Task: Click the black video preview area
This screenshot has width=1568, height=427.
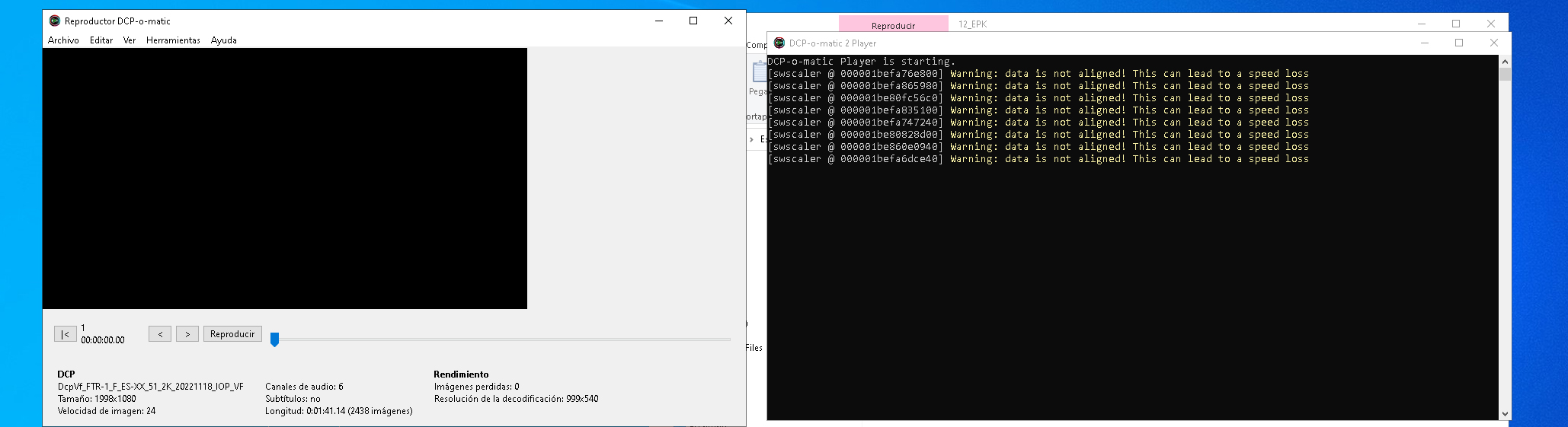Action: (284, 178)
